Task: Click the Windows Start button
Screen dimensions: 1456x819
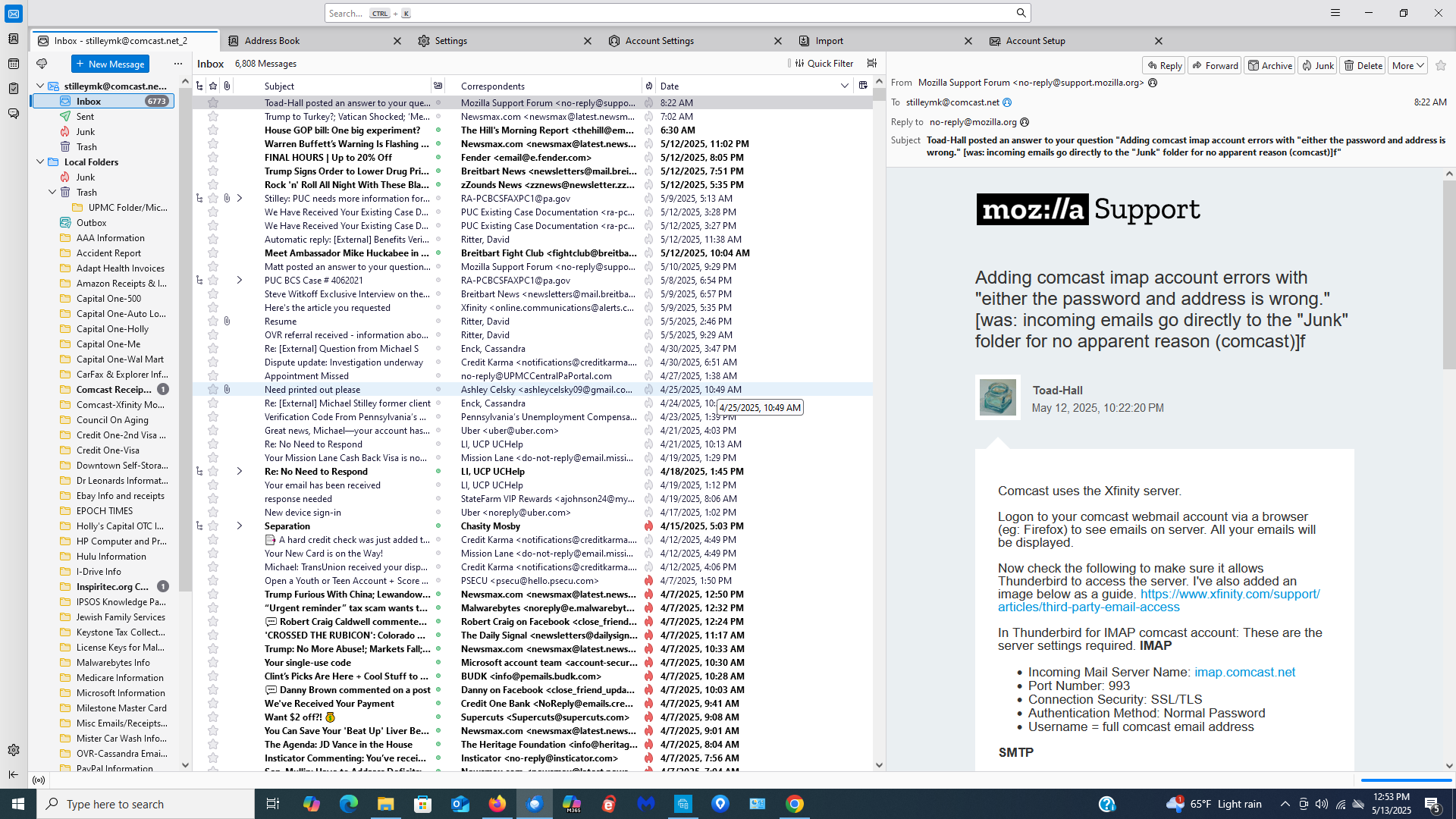Action: [x=18, y=804]
